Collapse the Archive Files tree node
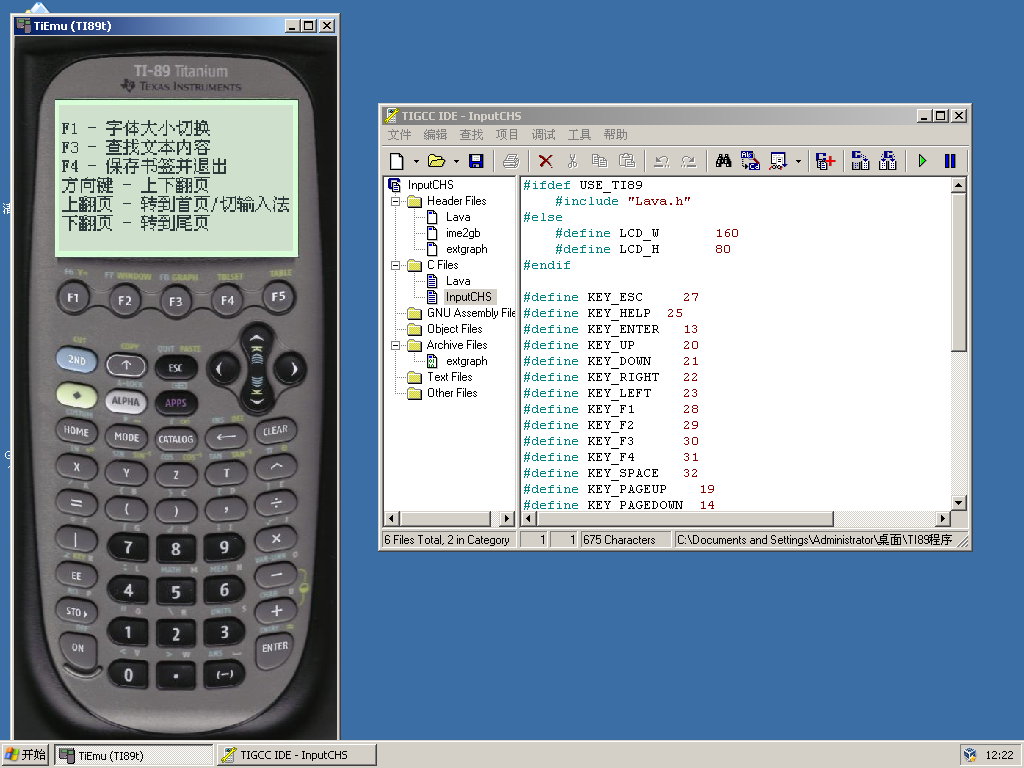The image size is (1024, 768). [395, 345]
